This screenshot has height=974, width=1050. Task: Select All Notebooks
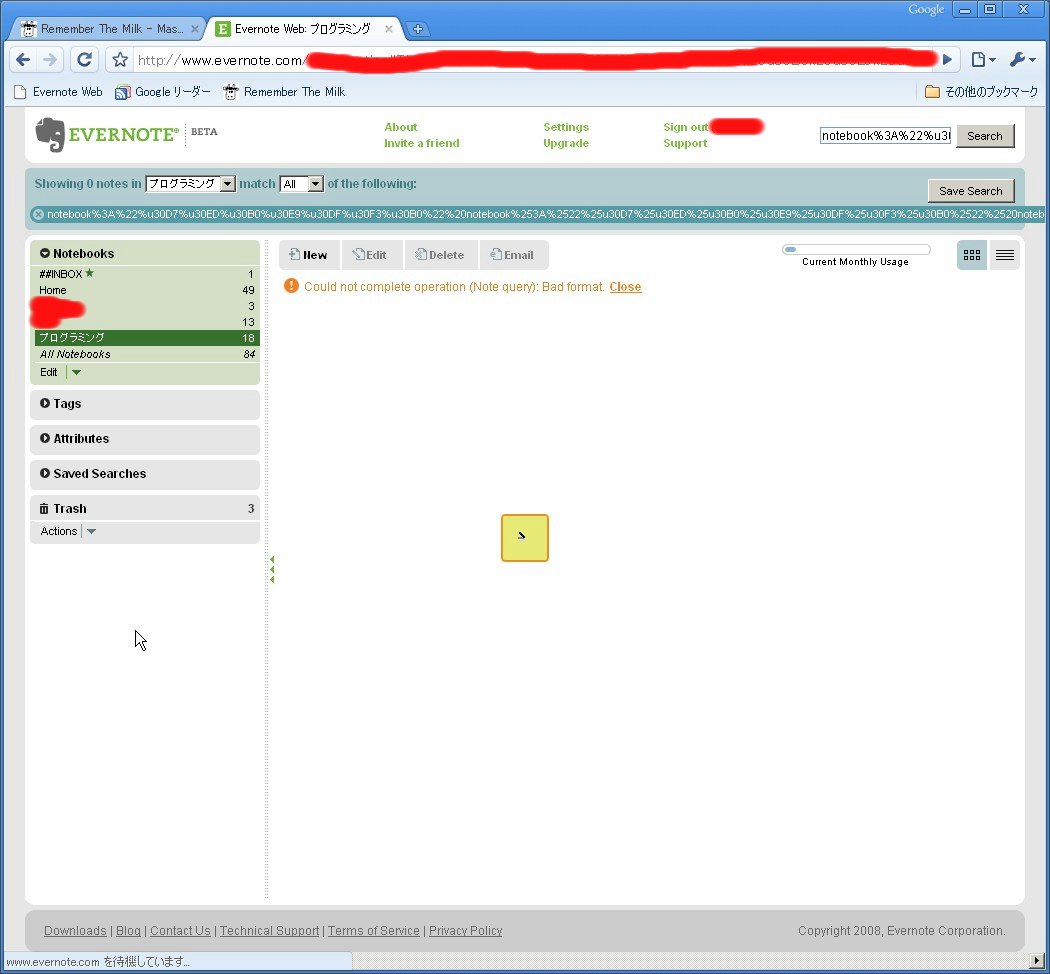[x=147, y=354]
